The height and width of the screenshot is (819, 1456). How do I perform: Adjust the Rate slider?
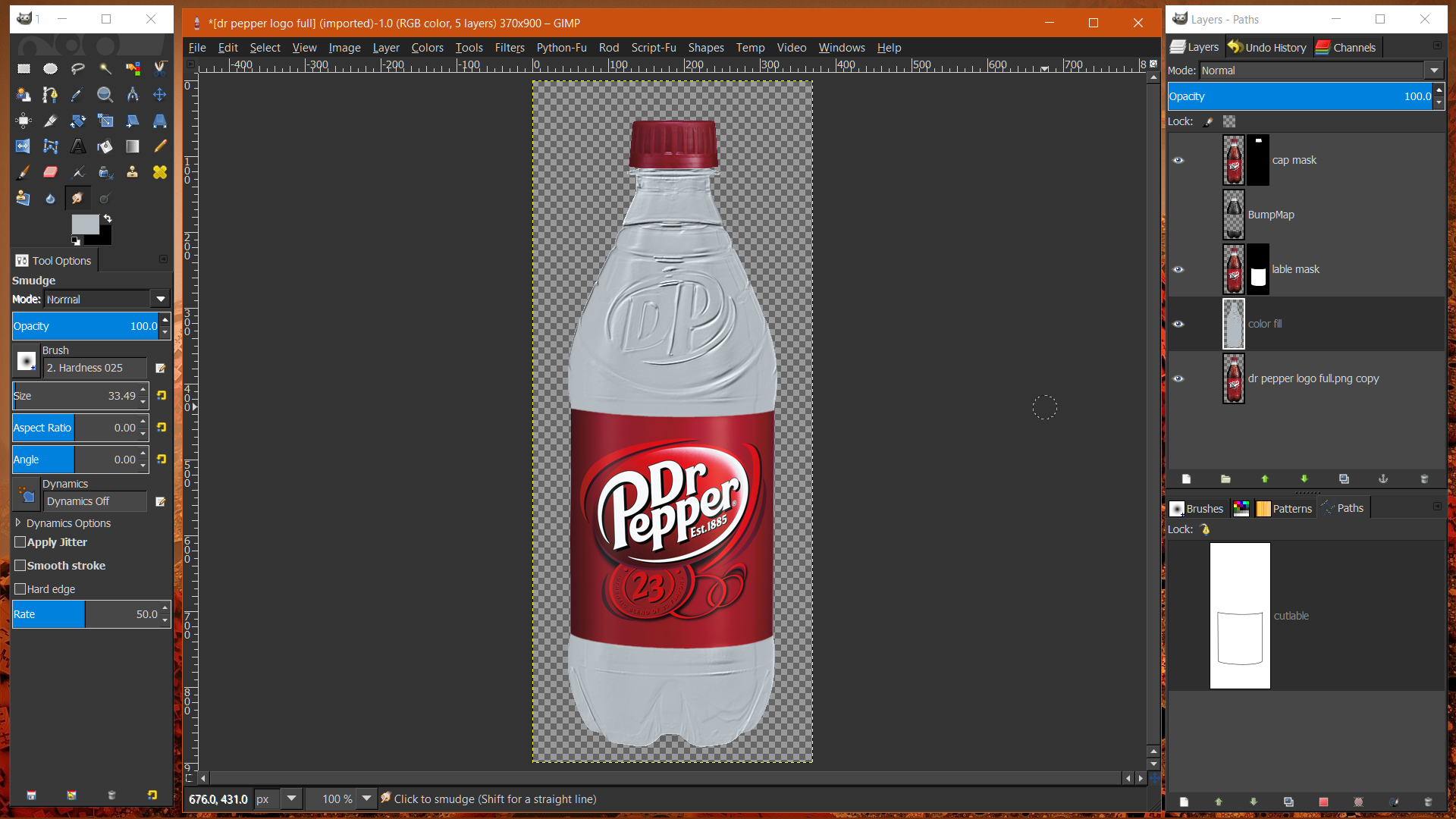coord(86,614)
